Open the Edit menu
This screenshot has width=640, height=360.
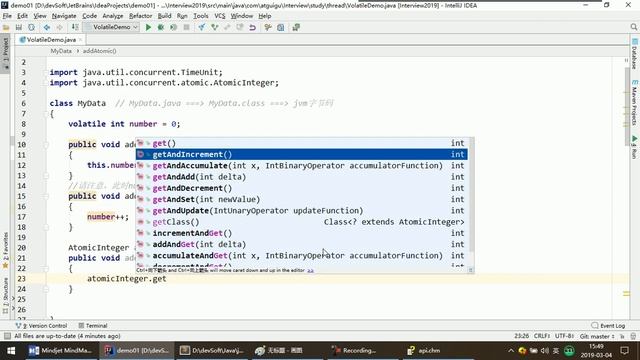pyautogui.click(x=22, y=16)
